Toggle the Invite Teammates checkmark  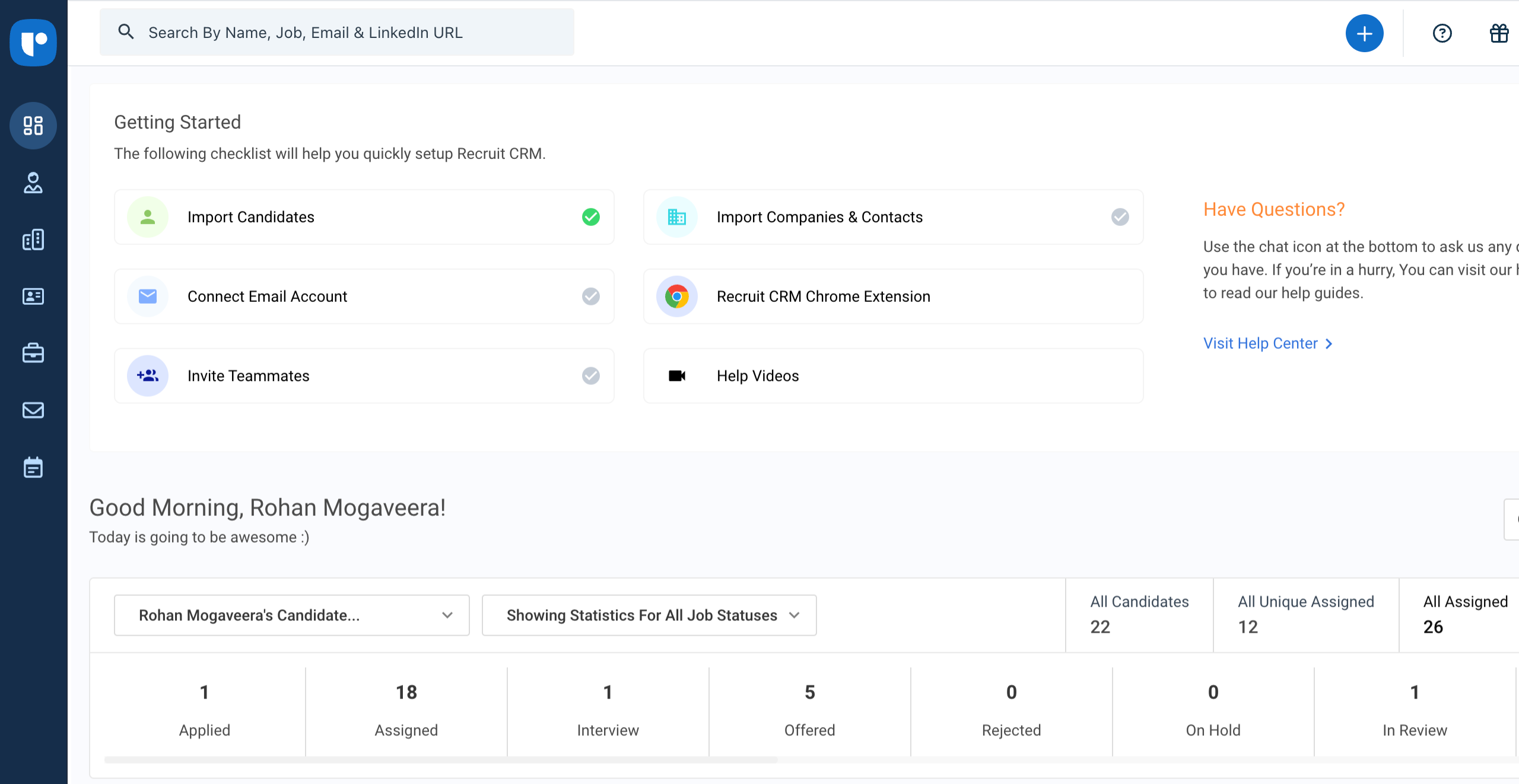coord(591,376)
